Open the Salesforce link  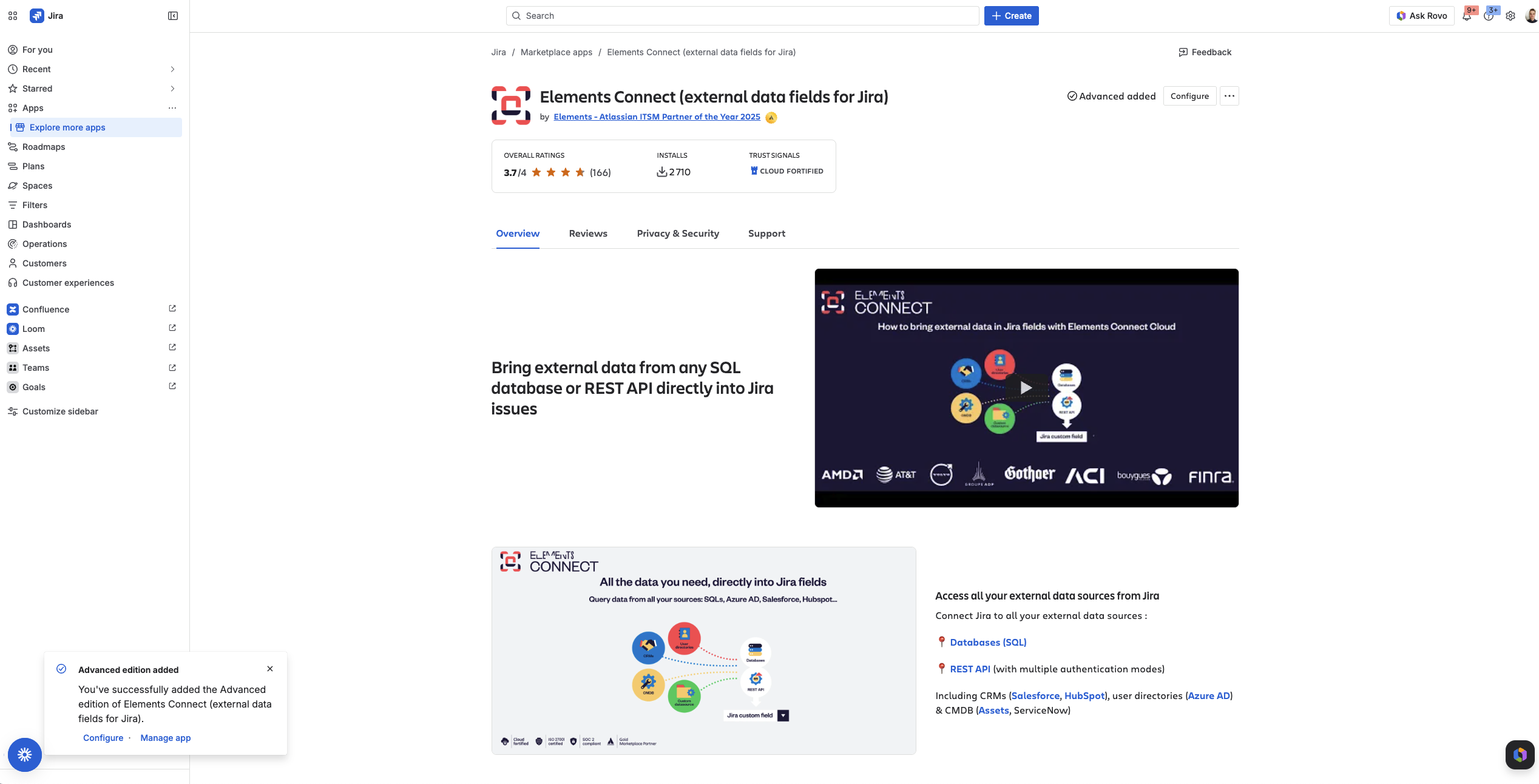(1035, 696)
